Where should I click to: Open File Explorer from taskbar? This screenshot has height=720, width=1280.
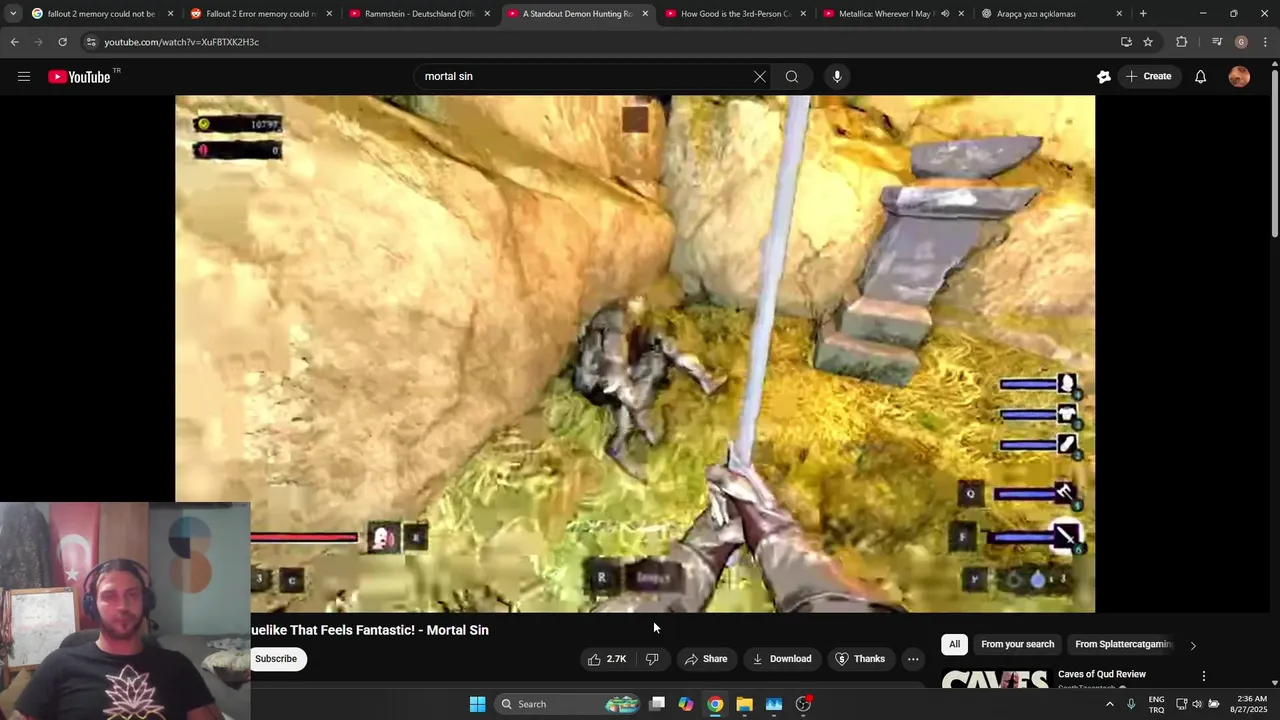(x=744, y=704)
